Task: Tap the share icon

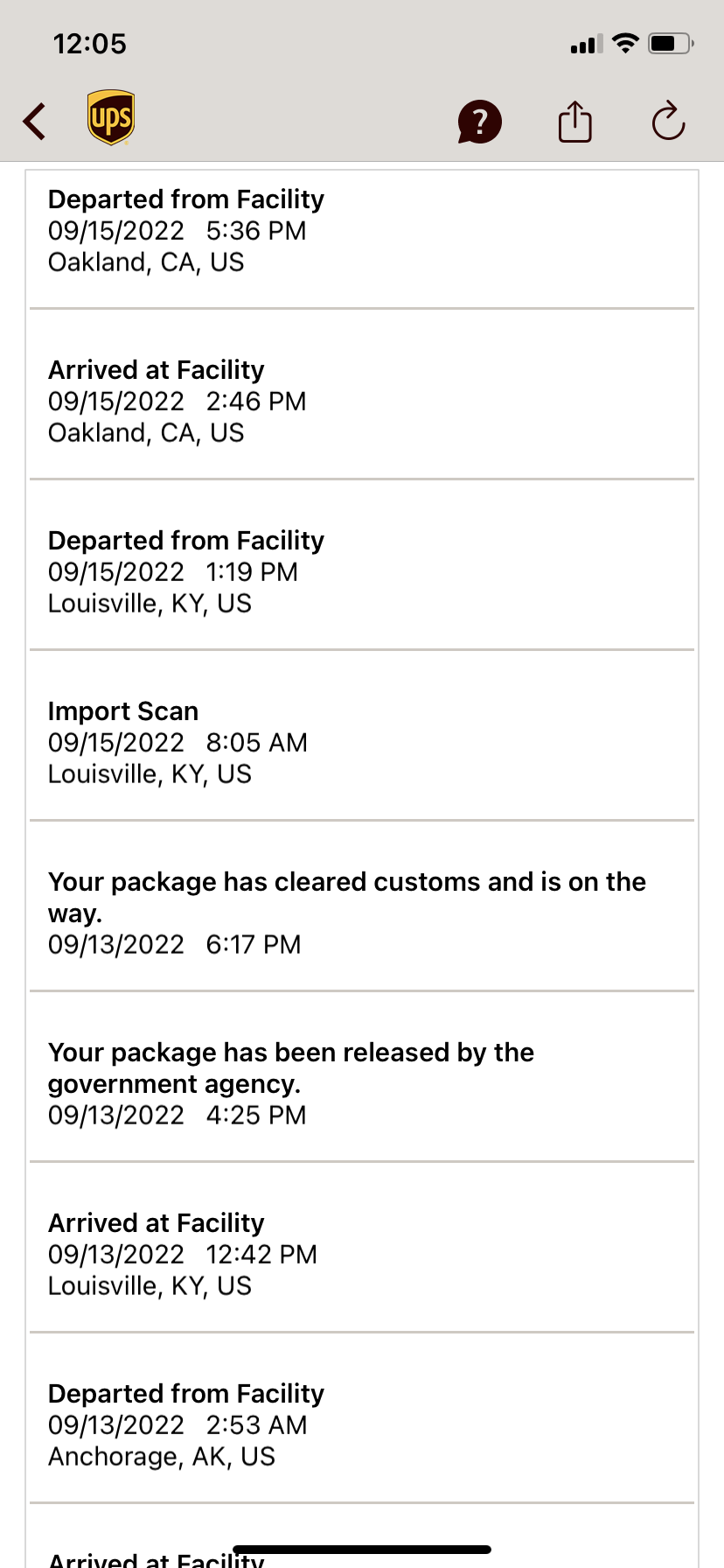Action: pos(575,121)
